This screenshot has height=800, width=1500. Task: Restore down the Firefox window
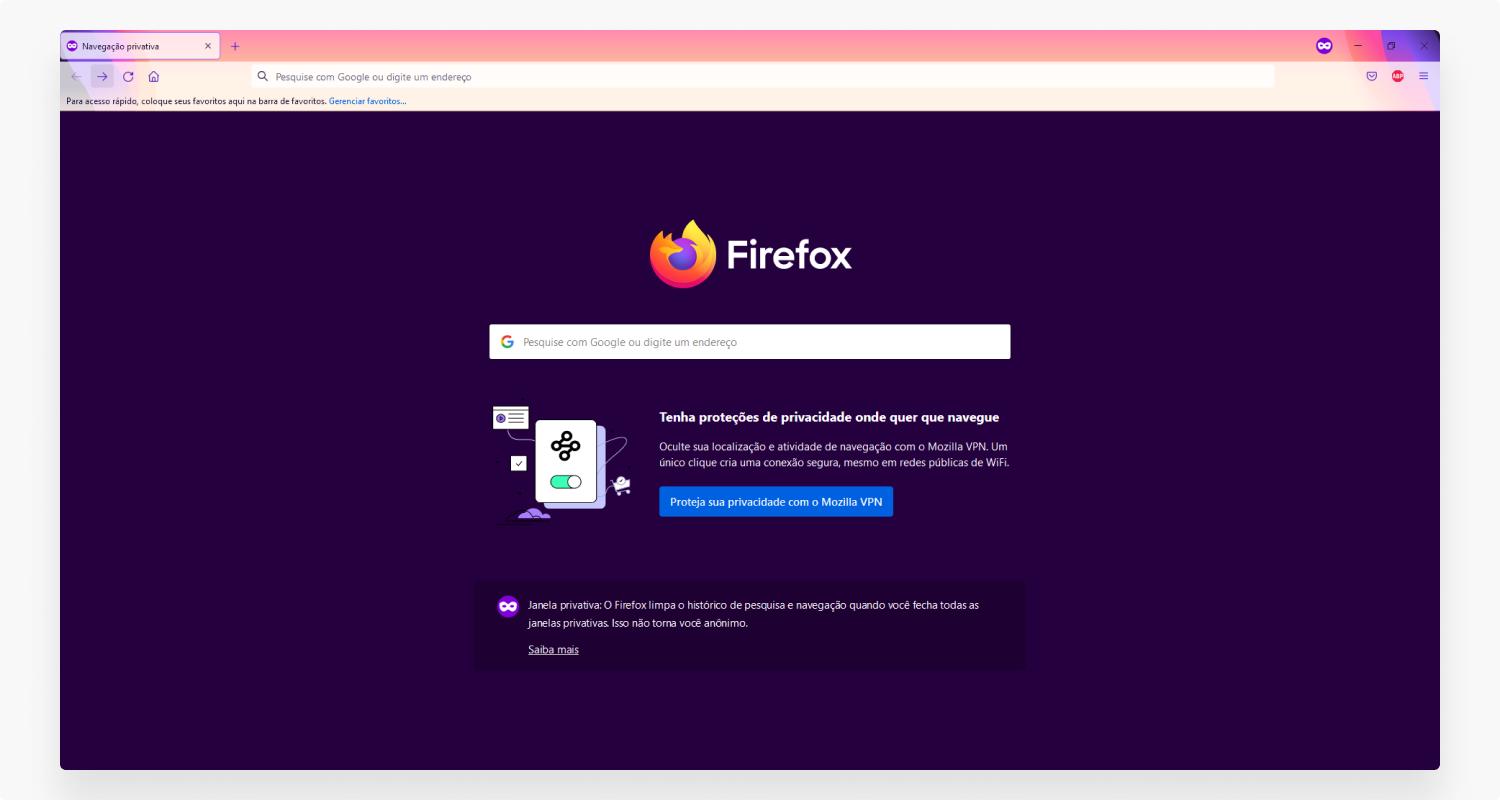coord(1391,46)
